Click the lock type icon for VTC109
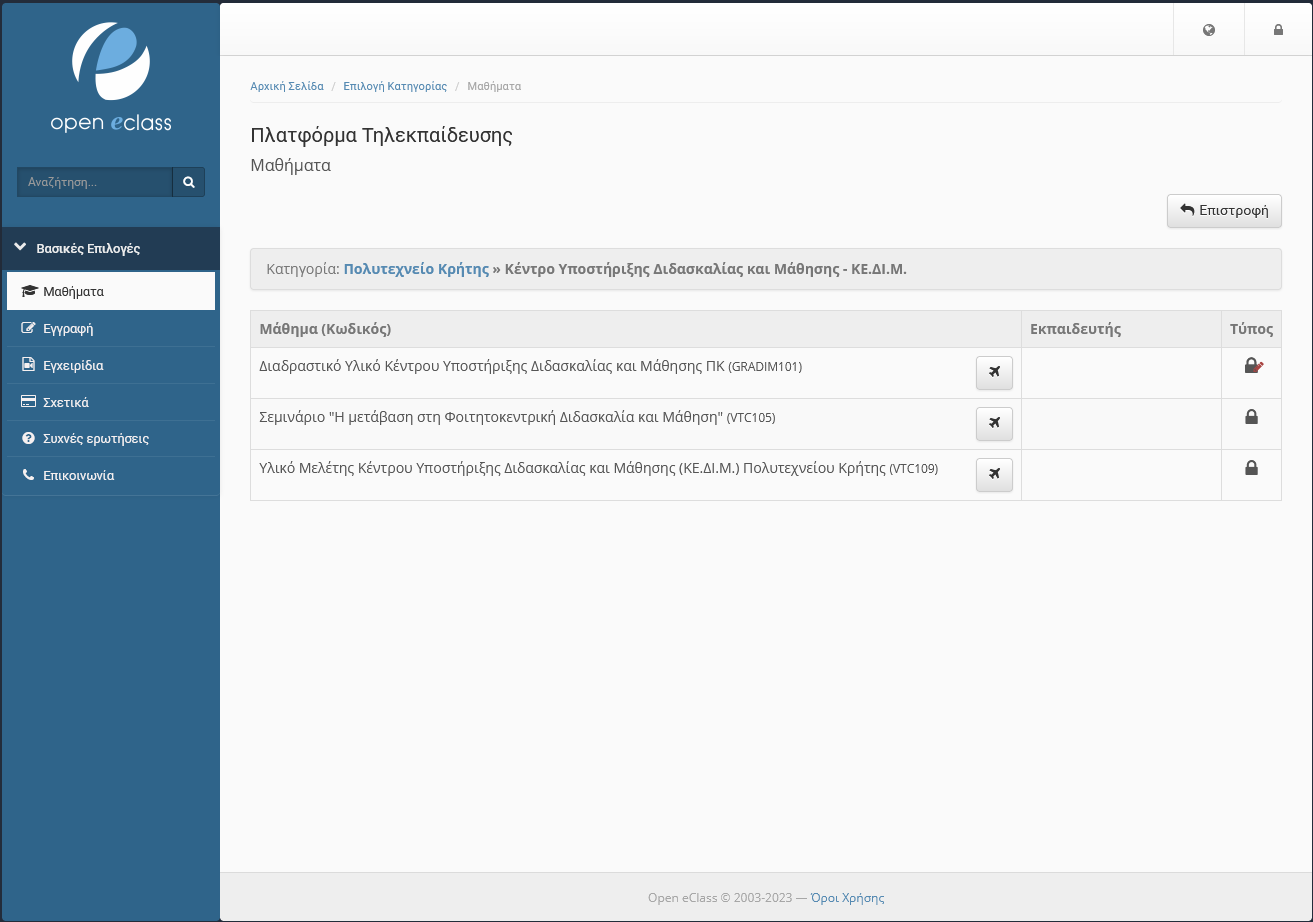Image resolution: width=1313 pixels, height=922 pixels. click(1251, 467)
